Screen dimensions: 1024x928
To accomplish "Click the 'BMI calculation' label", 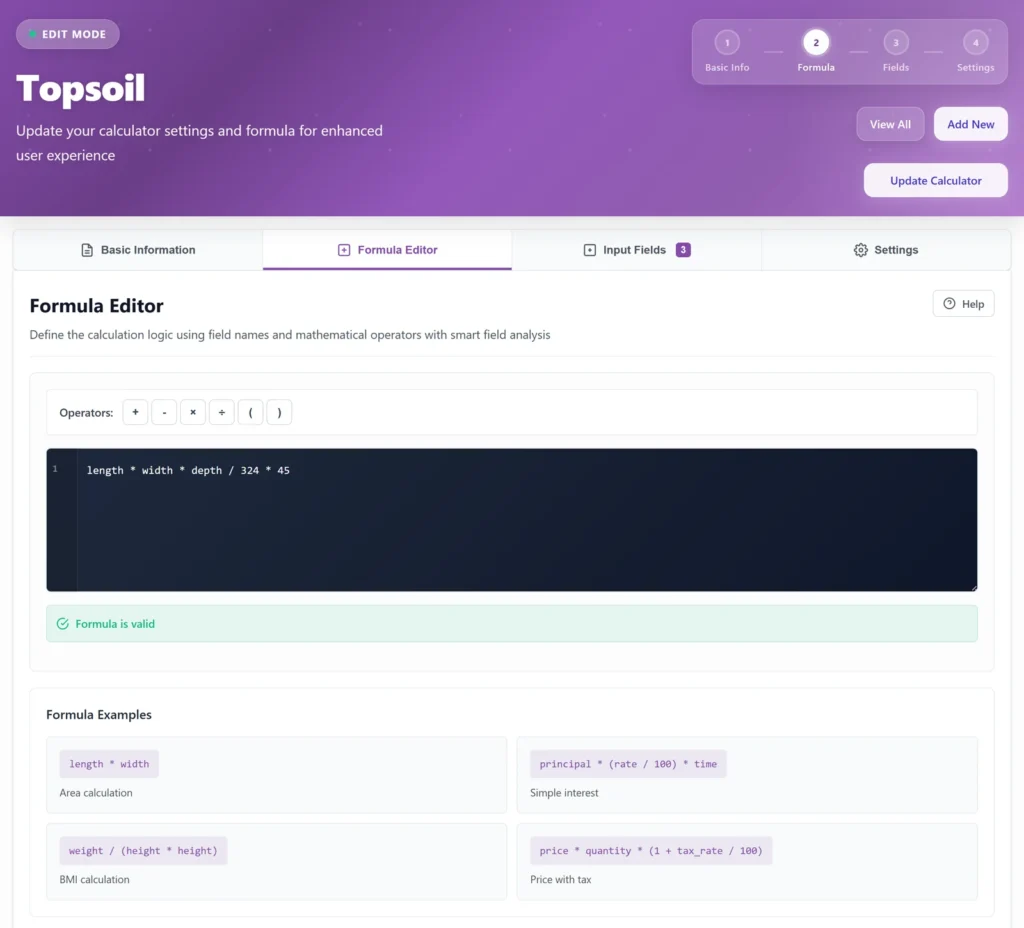I will tap(95, 880).
